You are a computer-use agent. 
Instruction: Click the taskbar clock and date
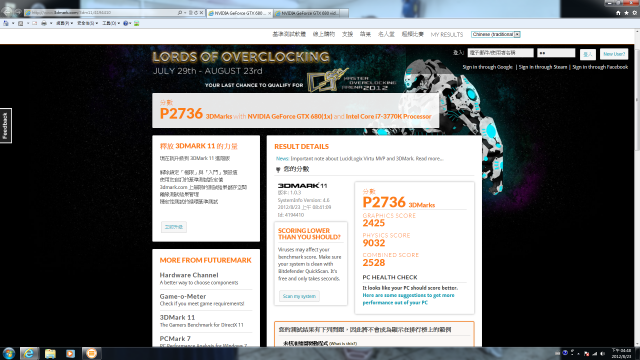click(622, 353)
